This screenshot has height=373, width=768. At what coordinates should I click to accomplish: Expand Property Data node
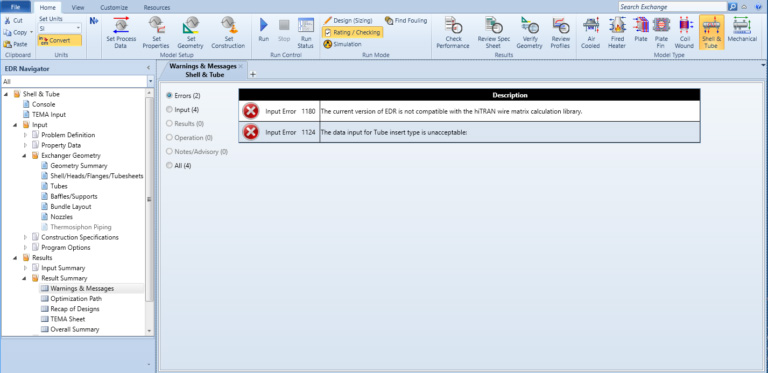(25, 145)
